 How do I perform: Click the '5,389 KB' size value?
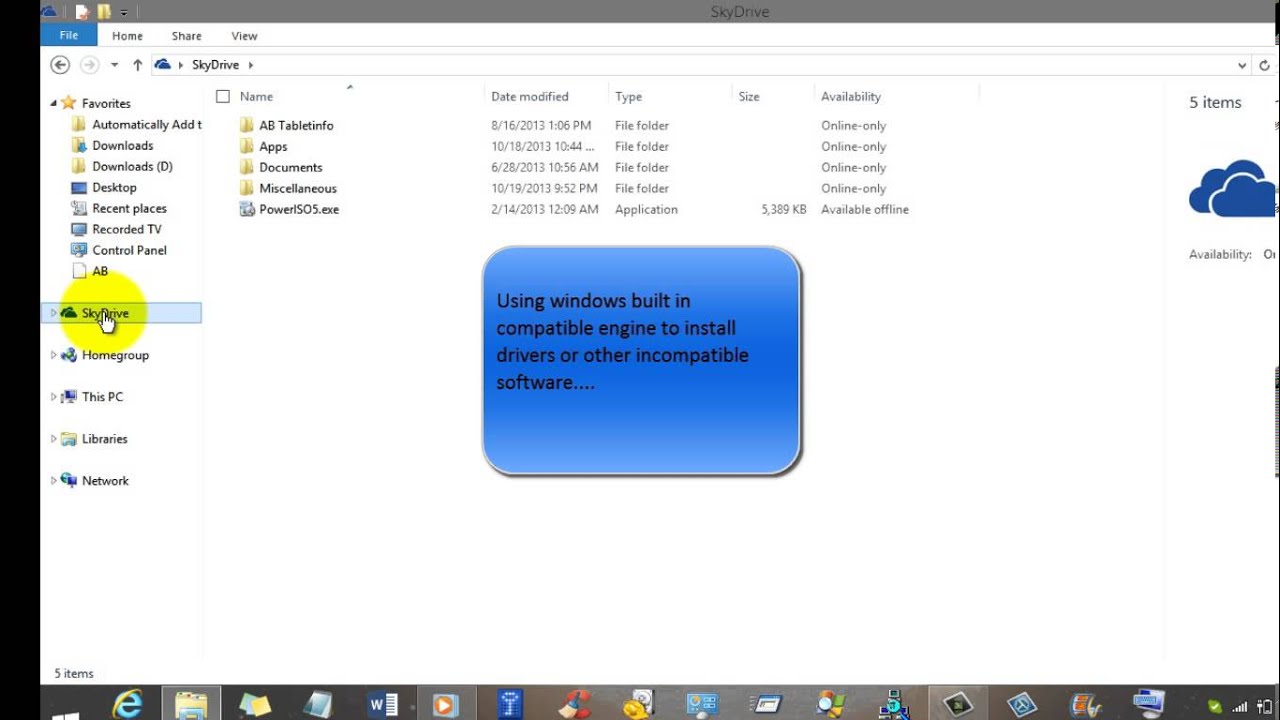[x=783, y=210]
